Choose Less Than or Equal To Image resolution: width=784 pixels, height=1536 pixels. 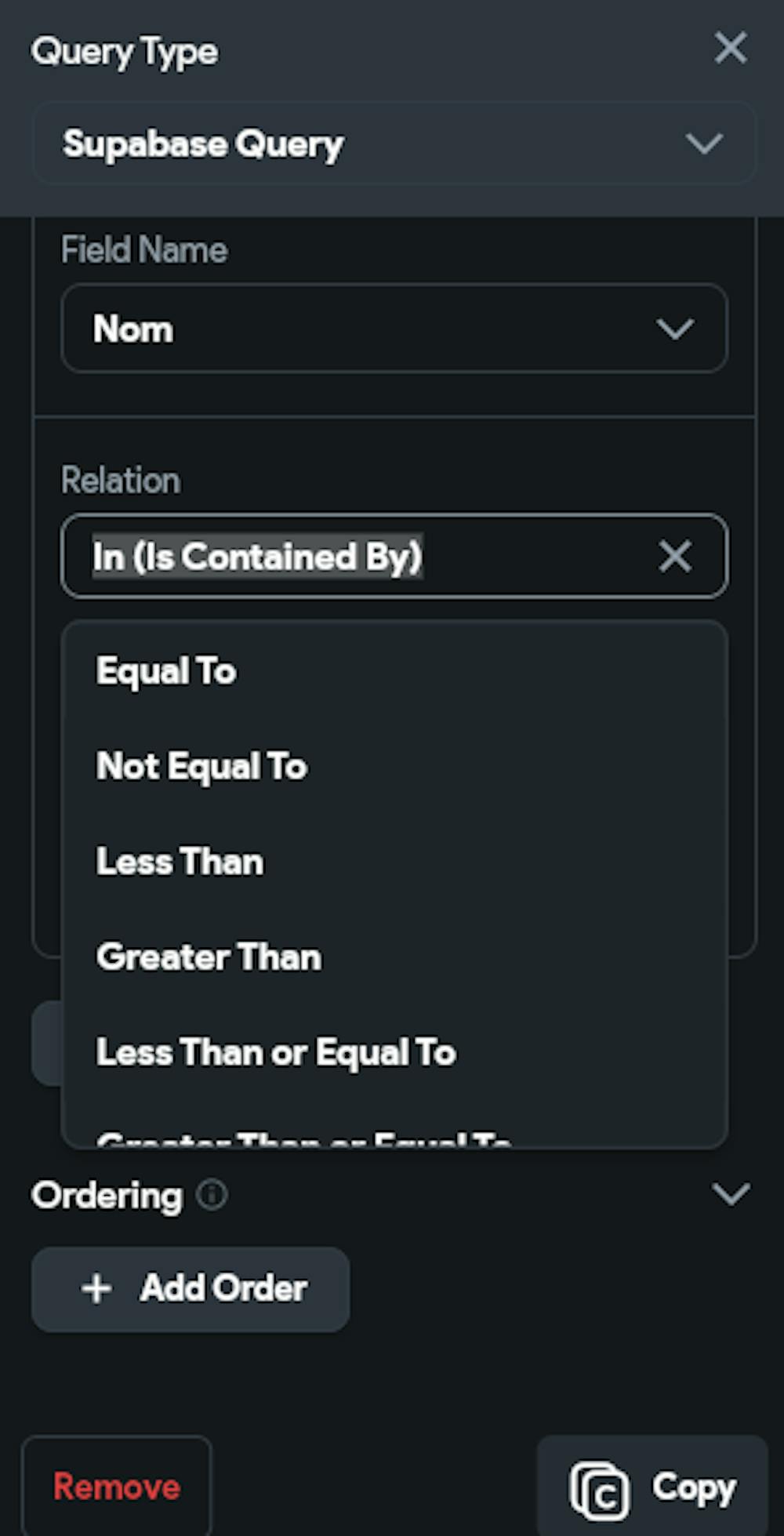(x=276, y=1053)
